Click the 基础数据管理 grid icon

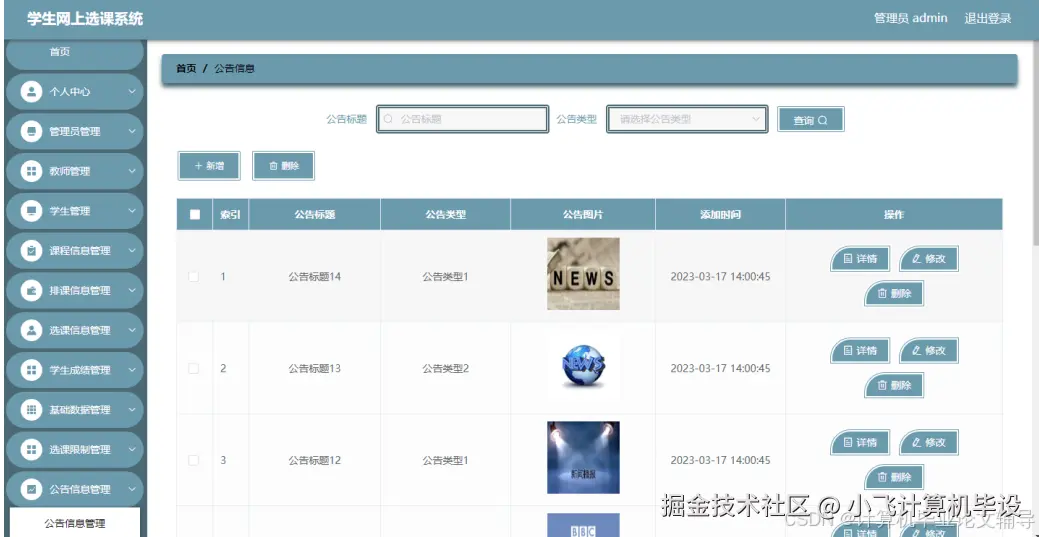[x=31, y=410]
